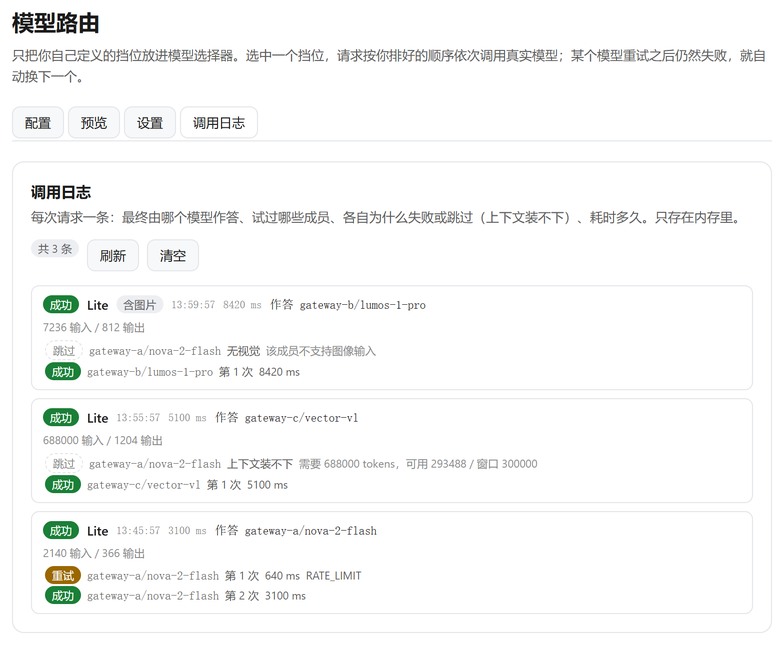
Task: Click 作答 gateway-c/vector-vl in header
Action: pyautogui.click(x=286, y=418)
